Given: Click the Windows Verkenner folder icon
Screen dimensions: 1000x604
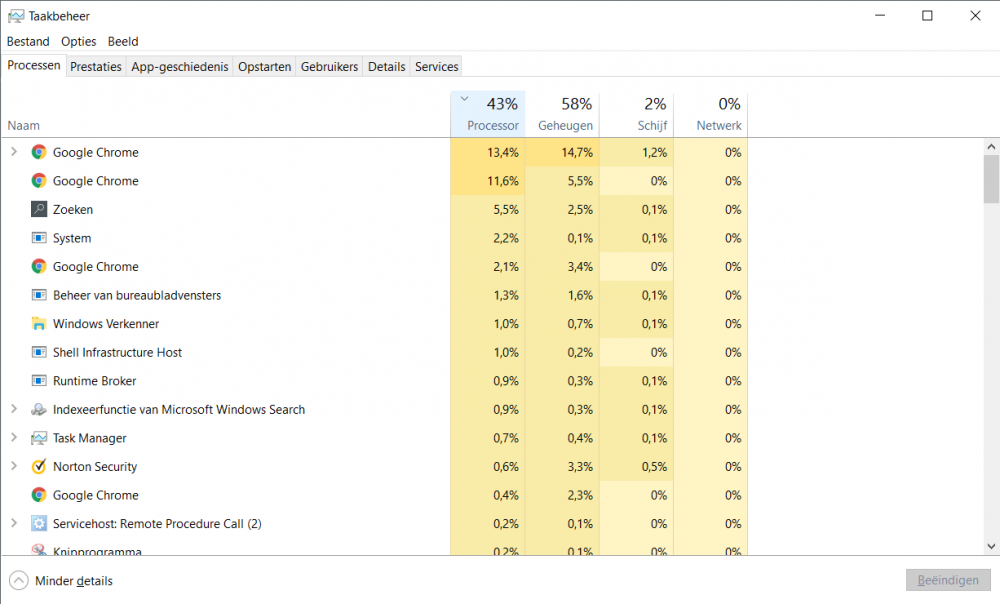Looking at the screenshot, I should click(x=39, y=324).
